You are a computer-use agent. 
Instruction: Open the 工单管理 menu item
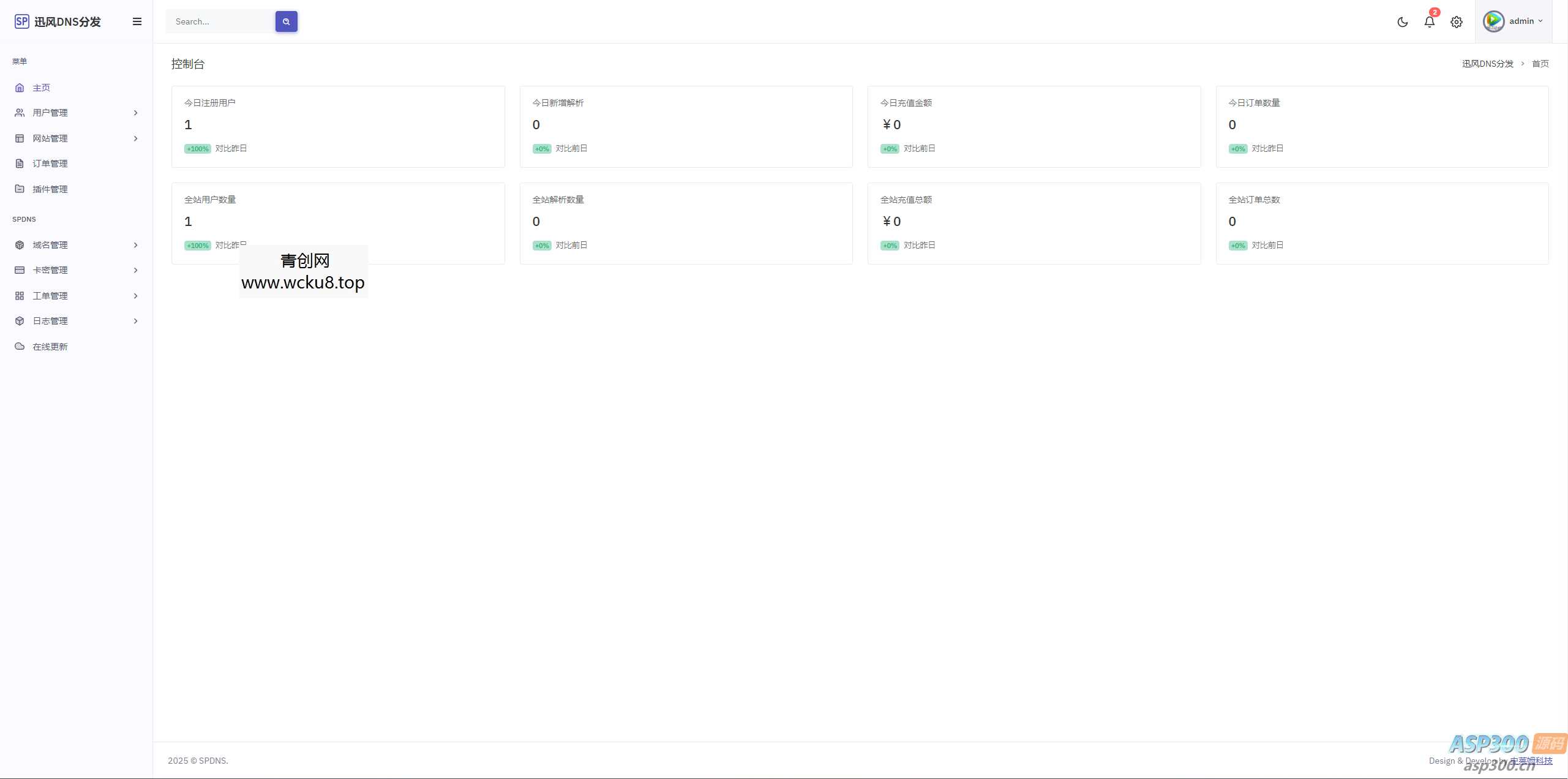[50, 296]
